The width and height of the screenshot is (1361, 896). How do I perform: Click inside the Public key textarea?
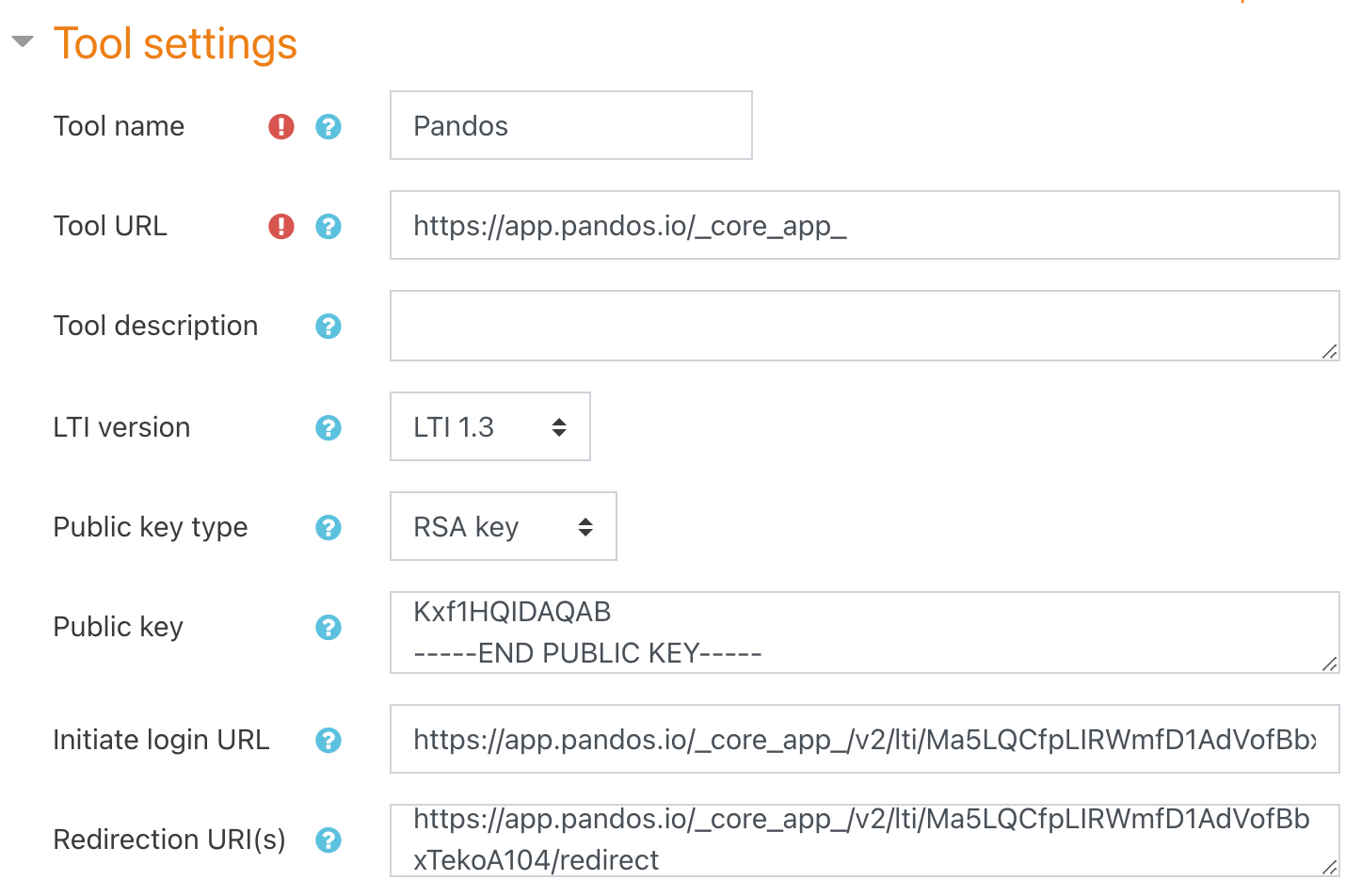tap(865, 632)
